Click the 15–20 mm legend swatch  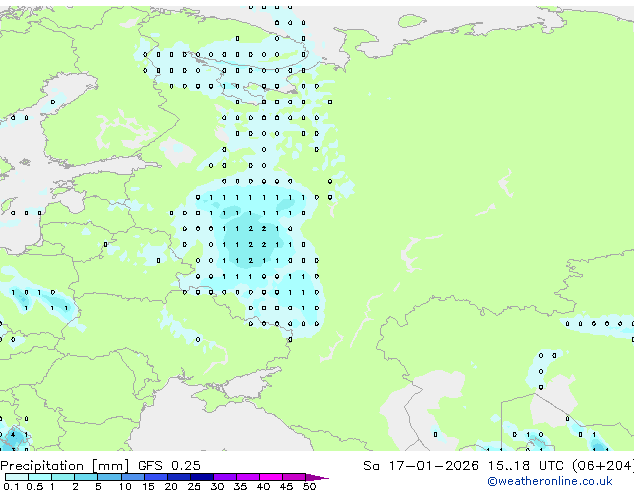click(x=155, y=477)
